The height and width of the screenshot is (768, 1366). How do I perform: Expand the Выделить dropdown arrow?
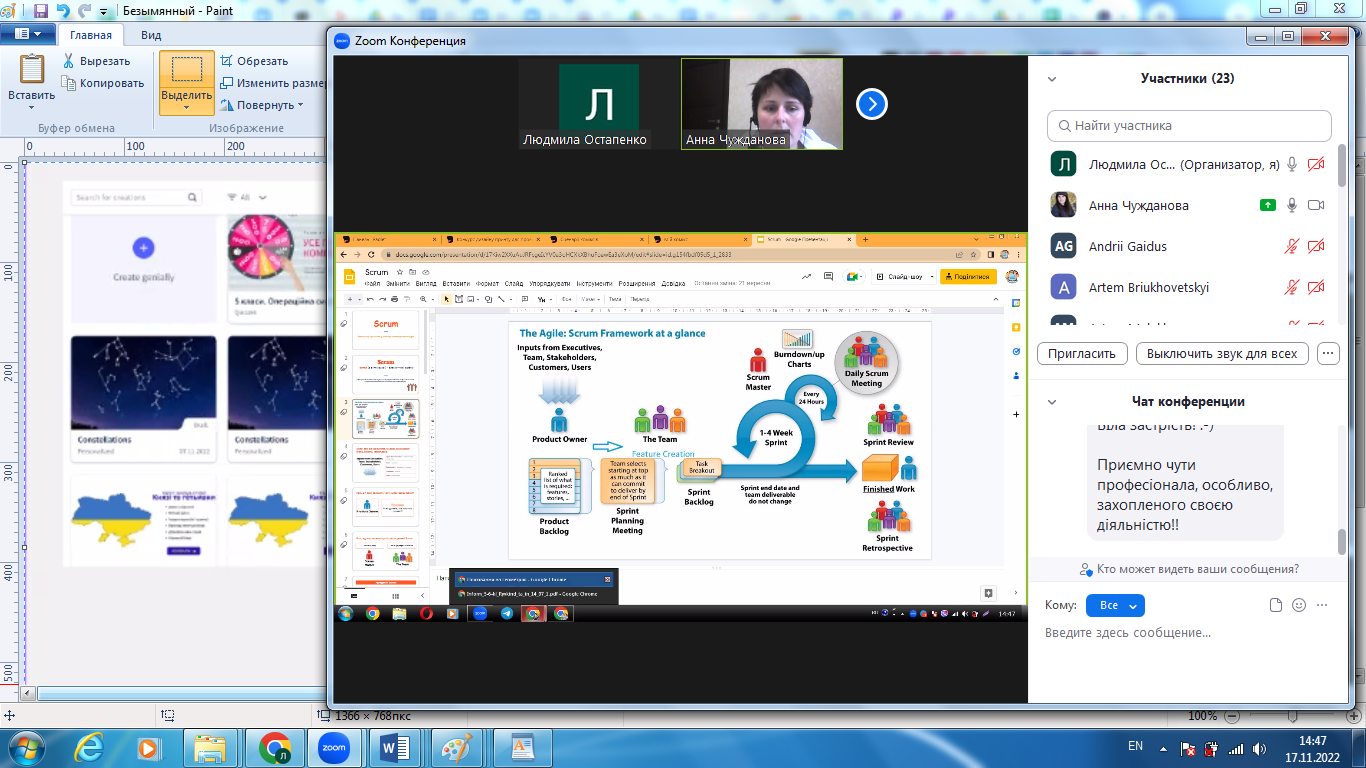point(187,108)
